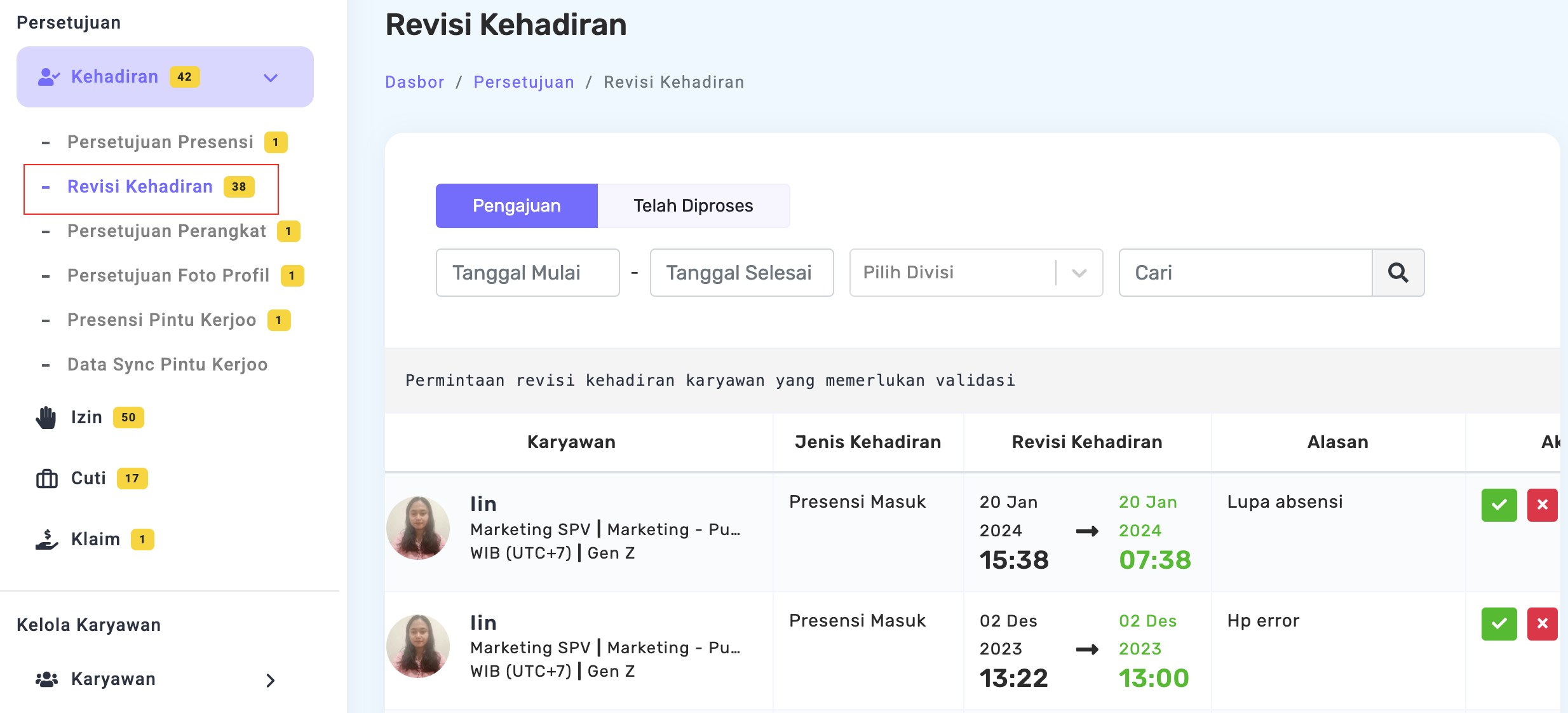Screen dimensions: 1568x713
Task: Reject the 02 Des 2023 revision request
Action: (x=1542, y=623)
